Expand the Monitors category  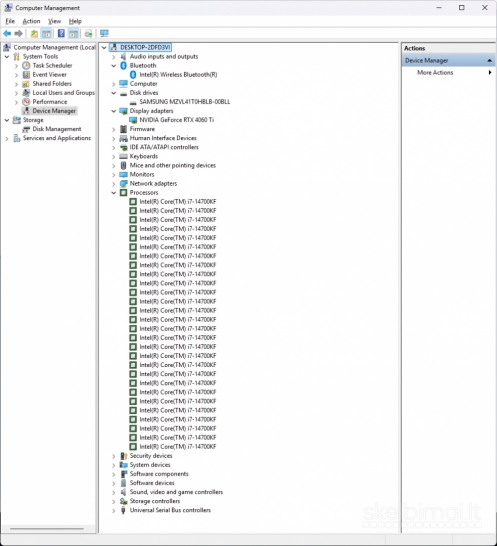coord(114,174)
